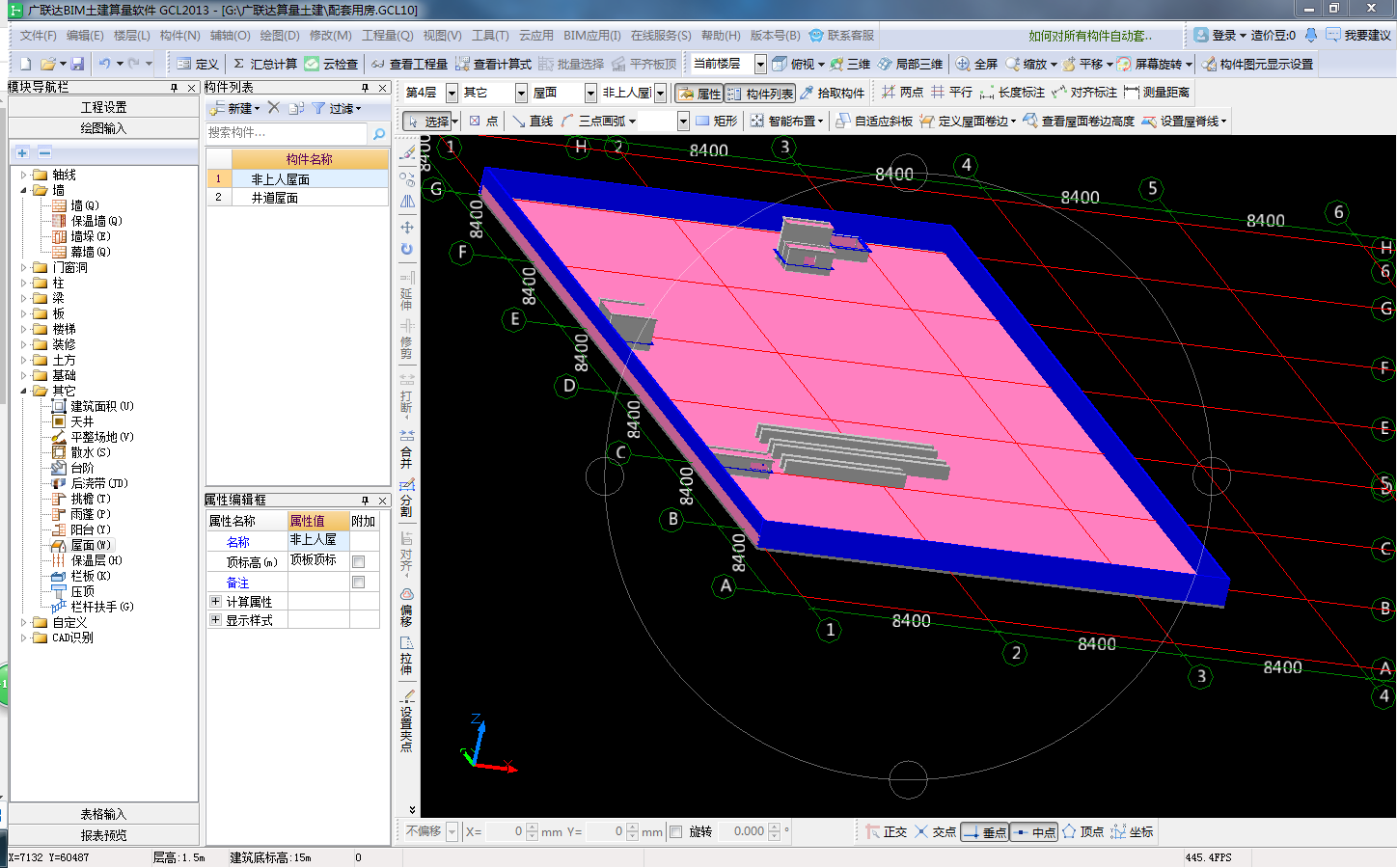Click the 分割 split tool
The width and height of the screenshot is (1397, 868).
407,498
